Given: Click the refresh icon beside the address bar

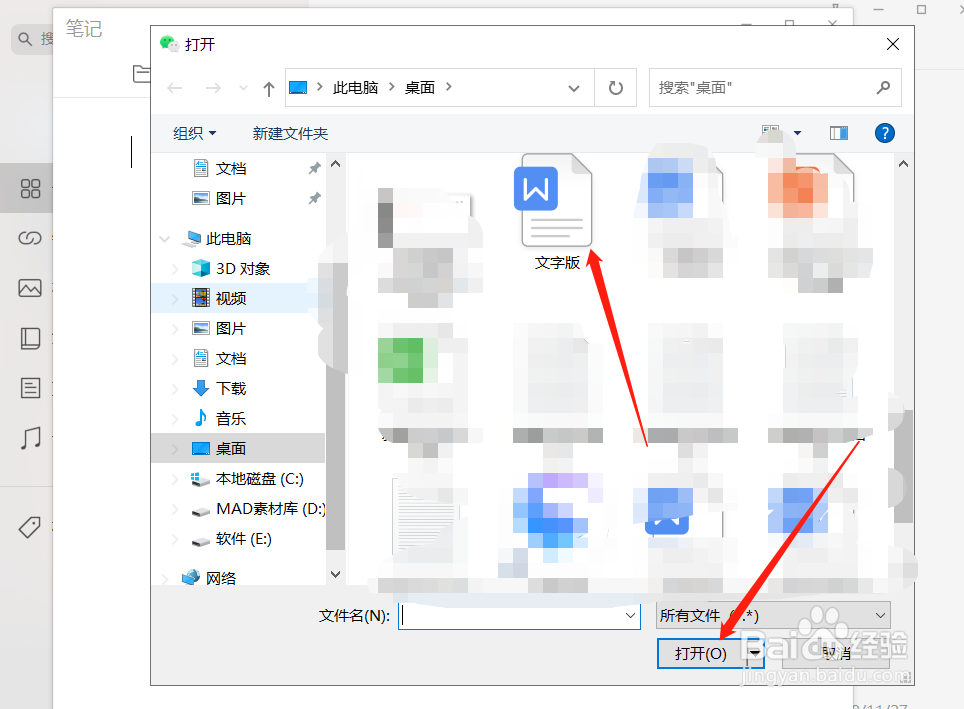Looking at the screenshot, I should [x=614, y=87].
